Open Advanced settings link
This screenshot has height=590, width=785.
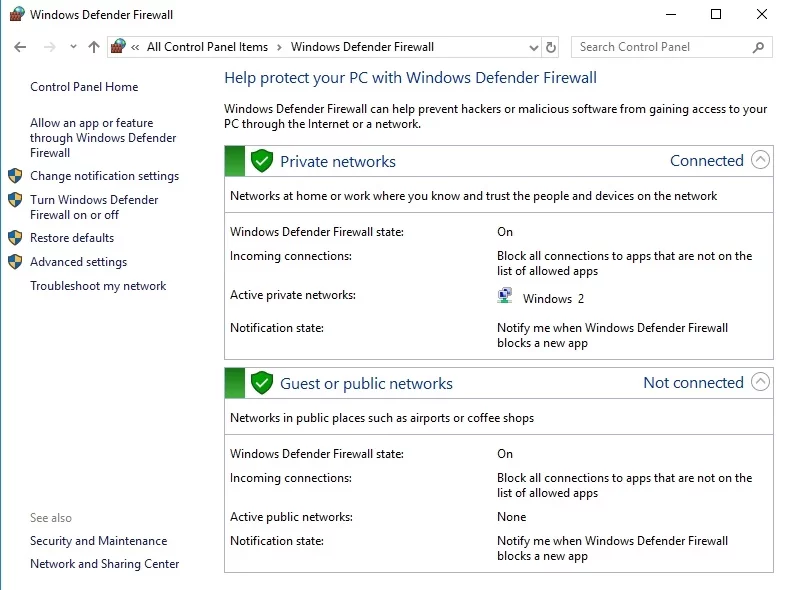[78, 262]
